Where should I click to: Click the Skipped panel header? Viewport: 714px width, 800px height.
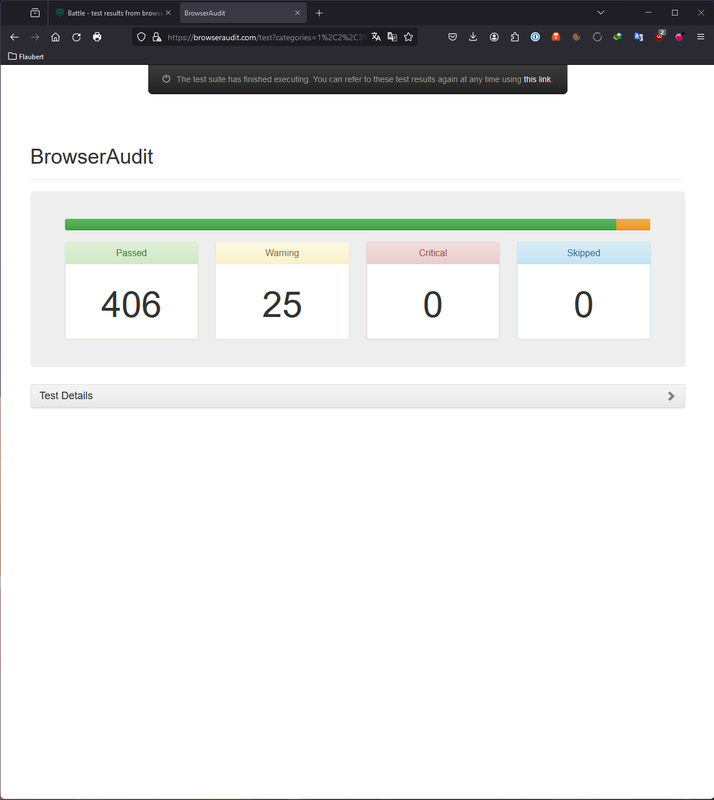tap(583, 253)
